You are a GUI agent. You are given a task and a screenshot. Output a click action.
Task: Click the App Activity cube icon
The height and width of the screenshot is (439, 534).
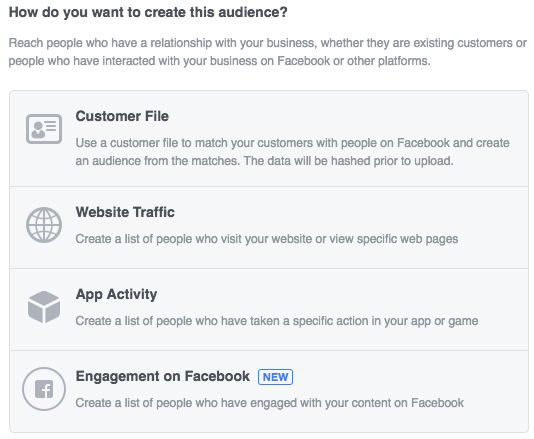pyautogui.click(x=44, y=307)
